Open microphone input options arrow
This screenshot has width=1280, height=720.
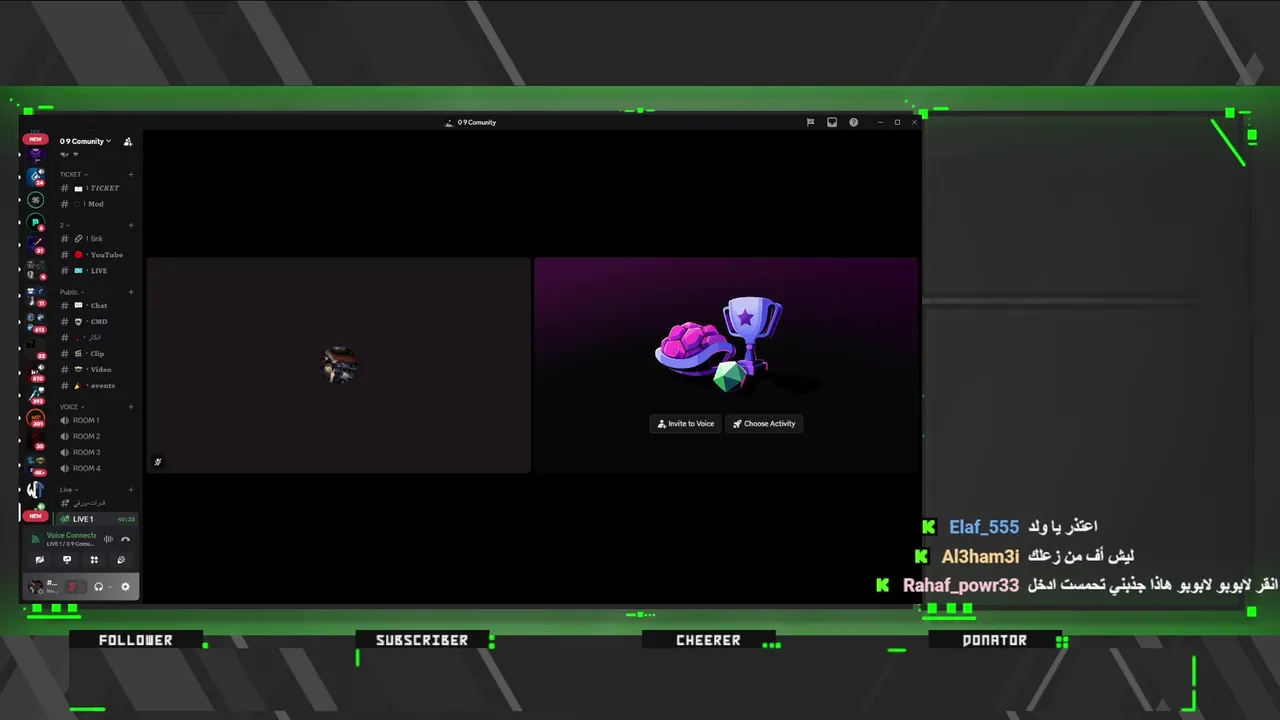(83, 587)
